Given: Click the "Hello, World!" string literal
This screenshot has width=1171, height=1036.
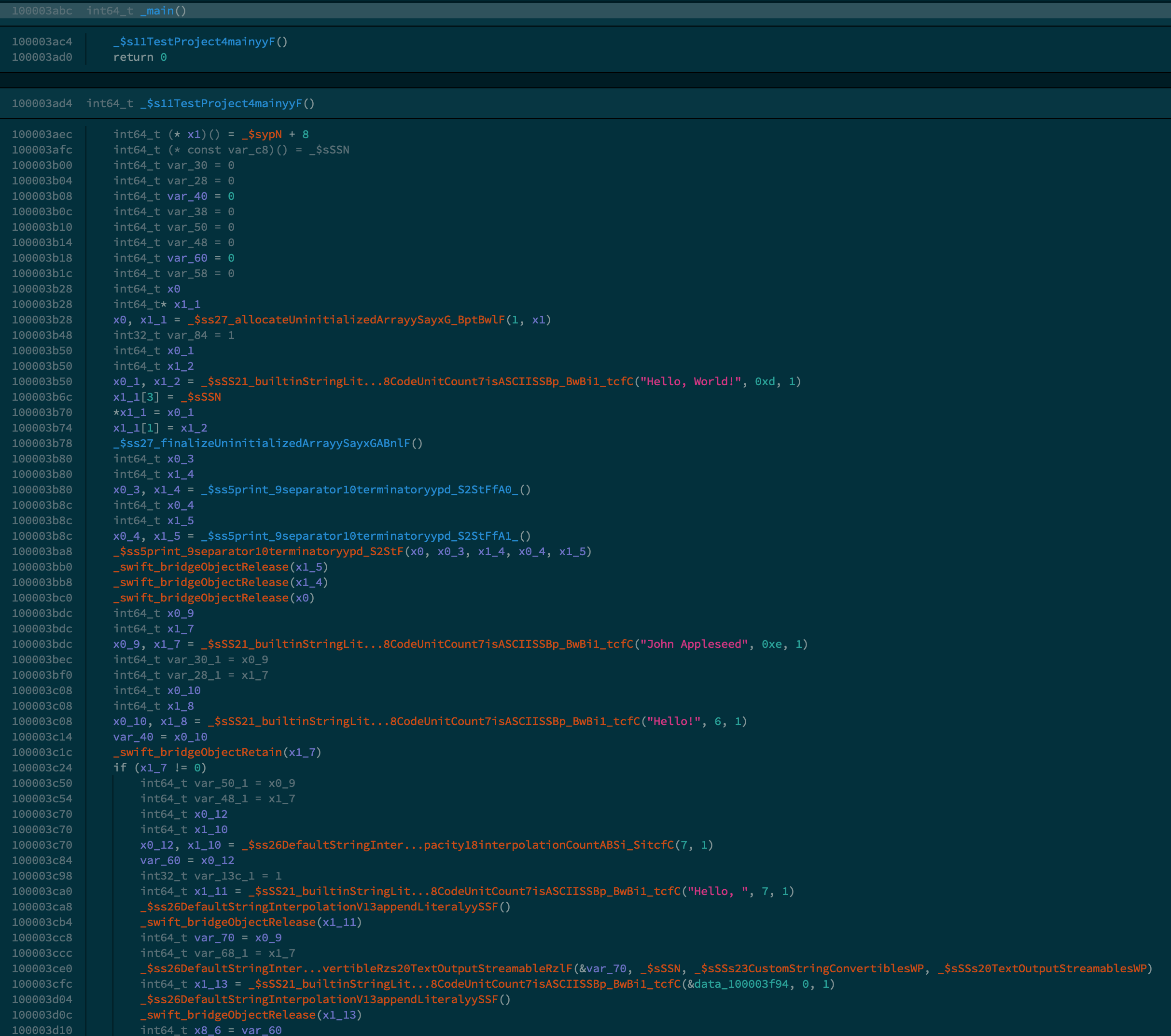Looking at the screenshot, I should 690,382.
